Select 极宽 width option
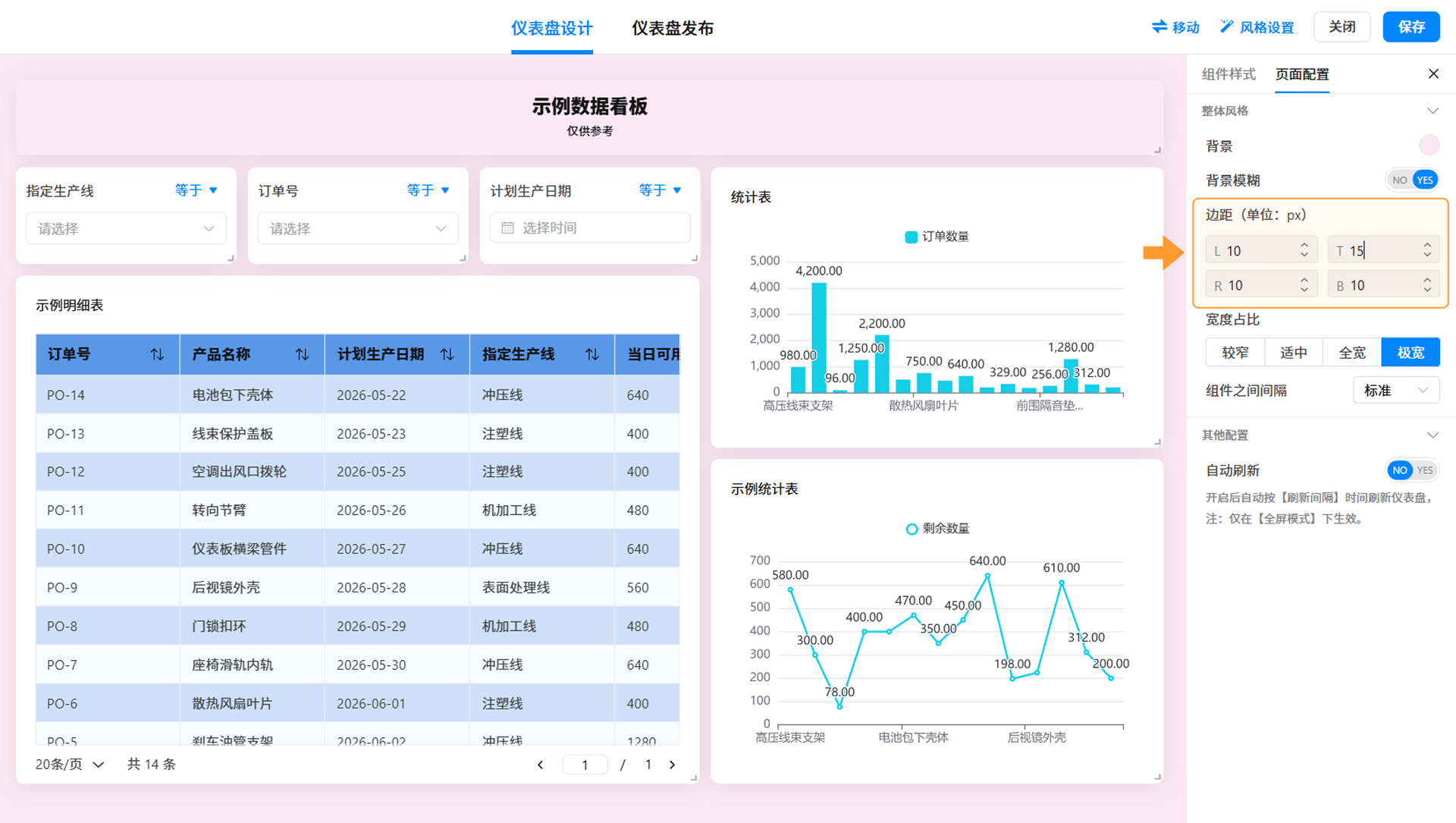Screen dimensions: 1456x823 [x=1410, y=353]
